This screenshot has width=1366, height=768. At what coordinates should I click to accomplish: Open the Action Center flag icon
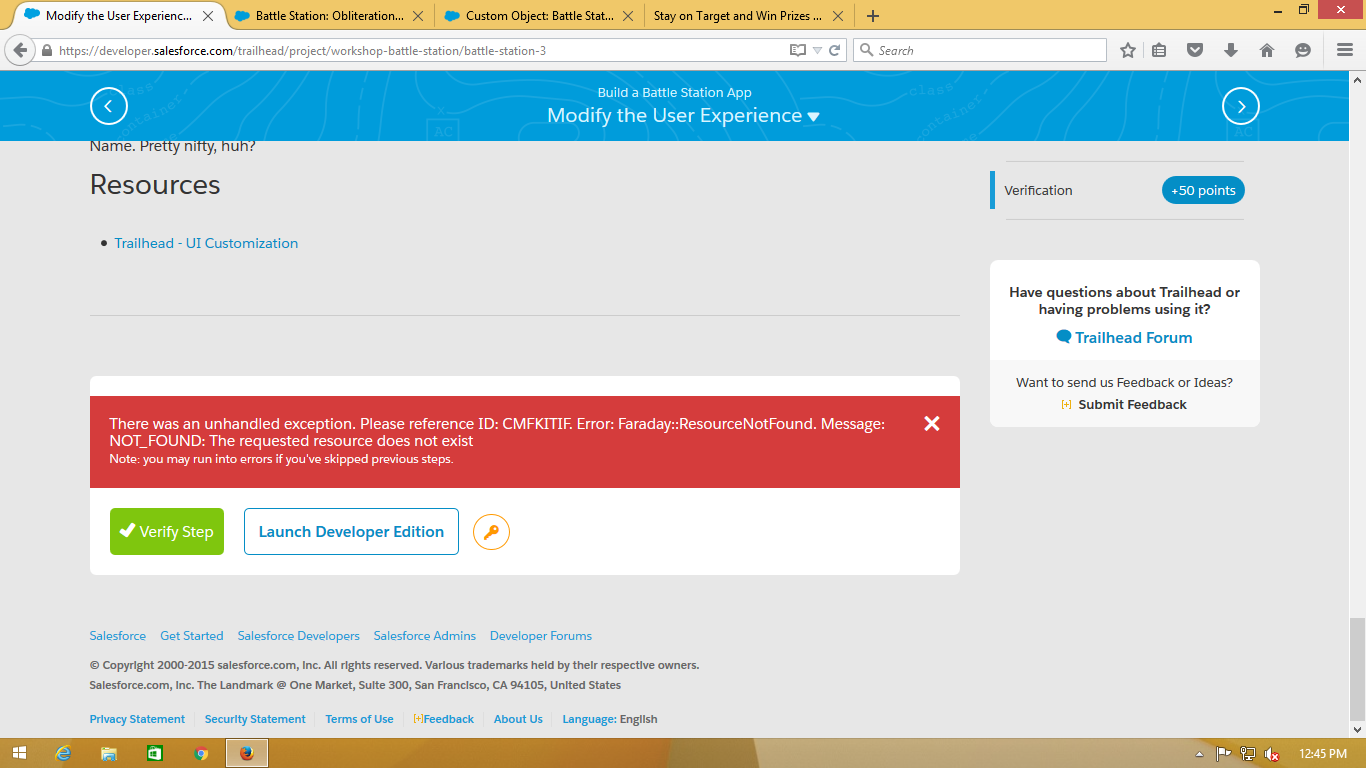pyautogui.click(x=1223, y=753)
